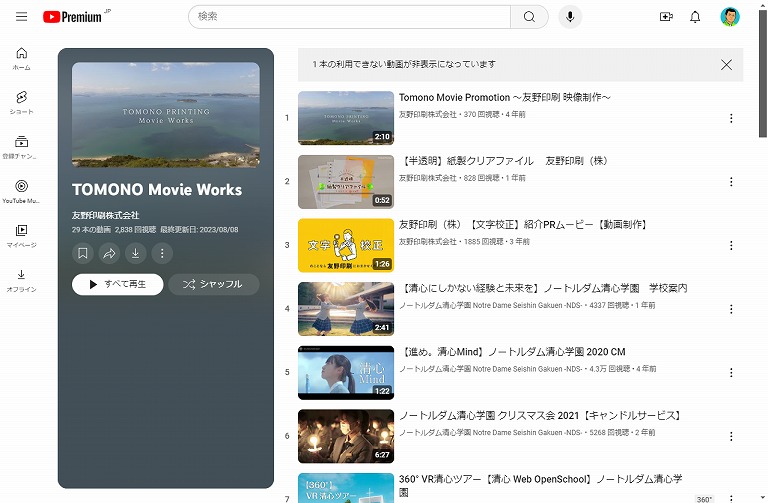Open the 清心Mind 2020 CM thumbnail
This screenshot has height=503, width=768.
[x=346, y=372]
